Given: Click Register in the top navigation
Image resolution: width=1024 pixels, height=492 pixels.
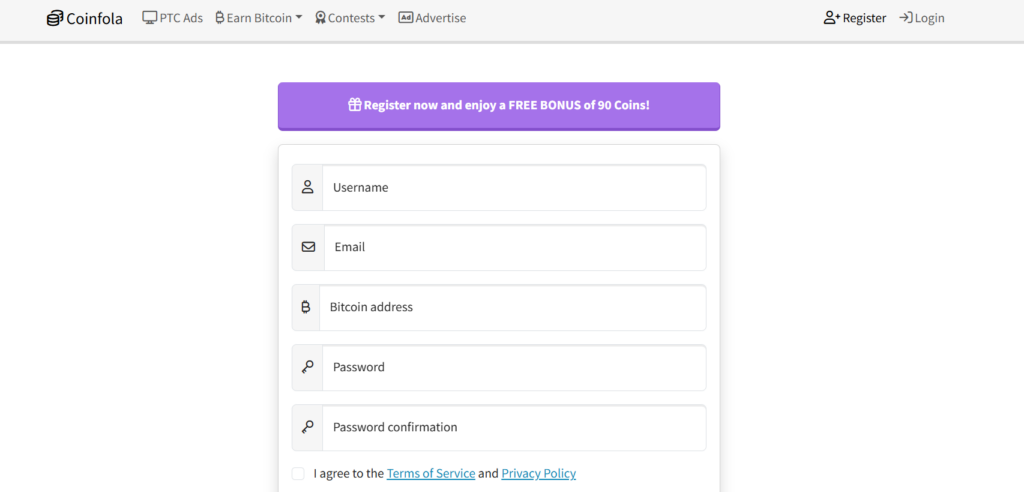Looking at the screenshot, I should (855, 18).
